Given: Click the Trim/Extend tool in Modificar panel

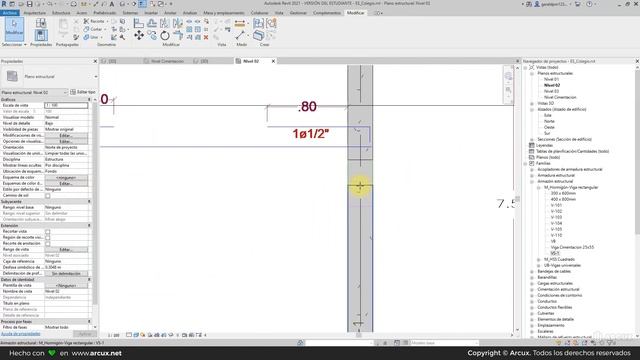Looking at the screenshot, I should pos(178,36).
